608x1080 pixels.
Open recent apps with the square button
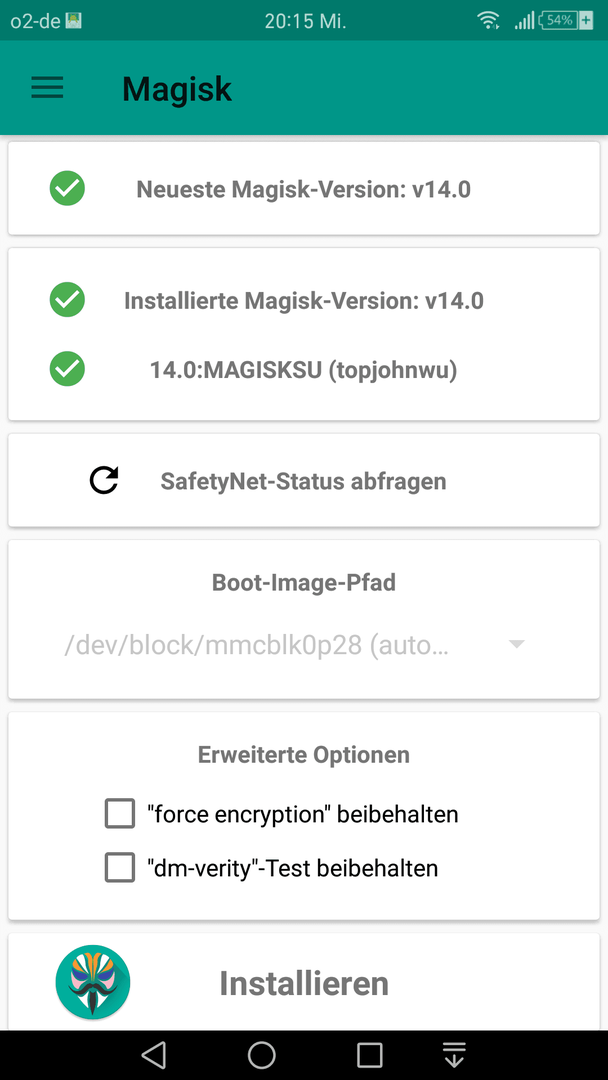[370, 1055]
